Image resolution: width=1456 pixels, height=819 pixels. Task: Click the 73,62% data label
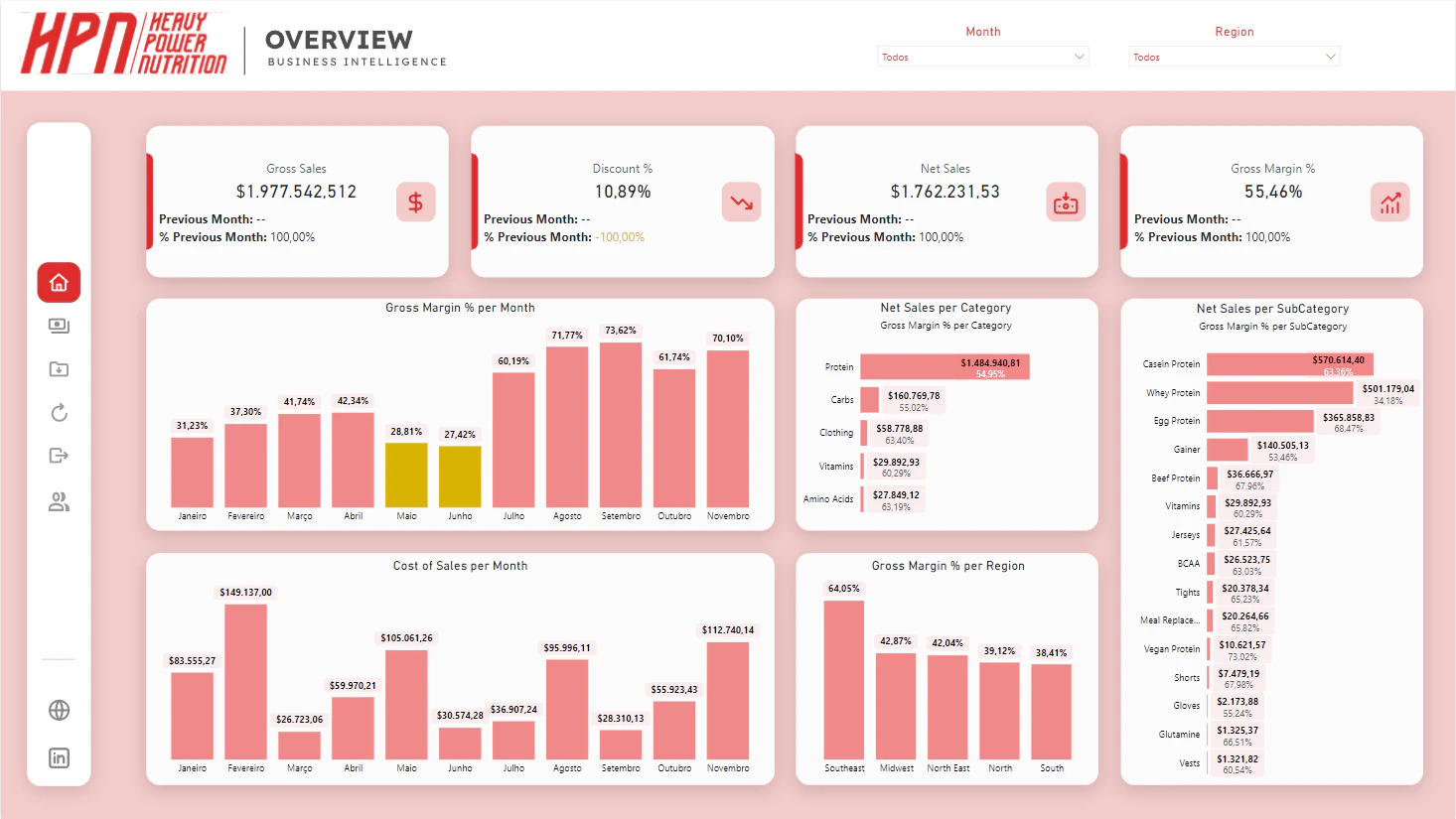(621, 331)
